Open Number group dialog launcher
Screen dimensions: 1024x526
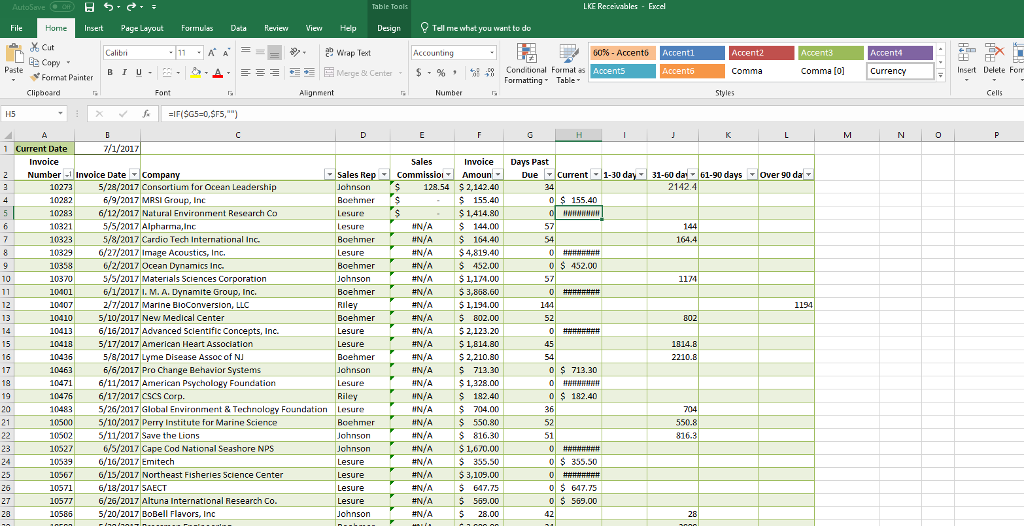tap(495, 93)
